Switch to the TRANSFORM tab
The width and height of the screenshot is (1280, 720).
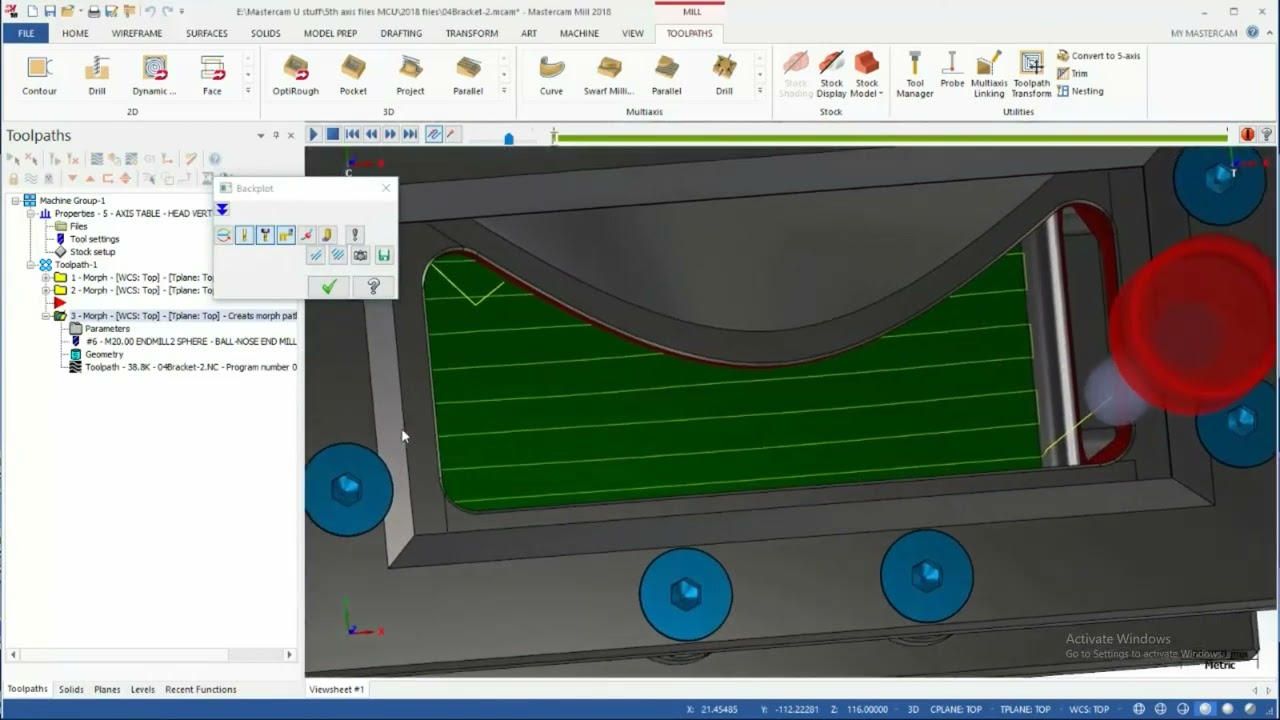pyautogui.click(x=472, y=33)
